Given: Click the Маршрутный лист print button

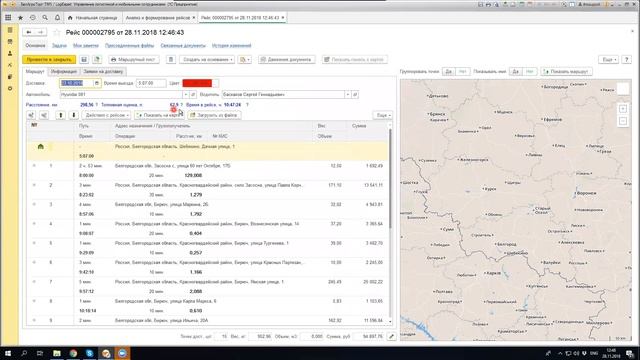Looking at the screenshot, I should tap(133, 60).
